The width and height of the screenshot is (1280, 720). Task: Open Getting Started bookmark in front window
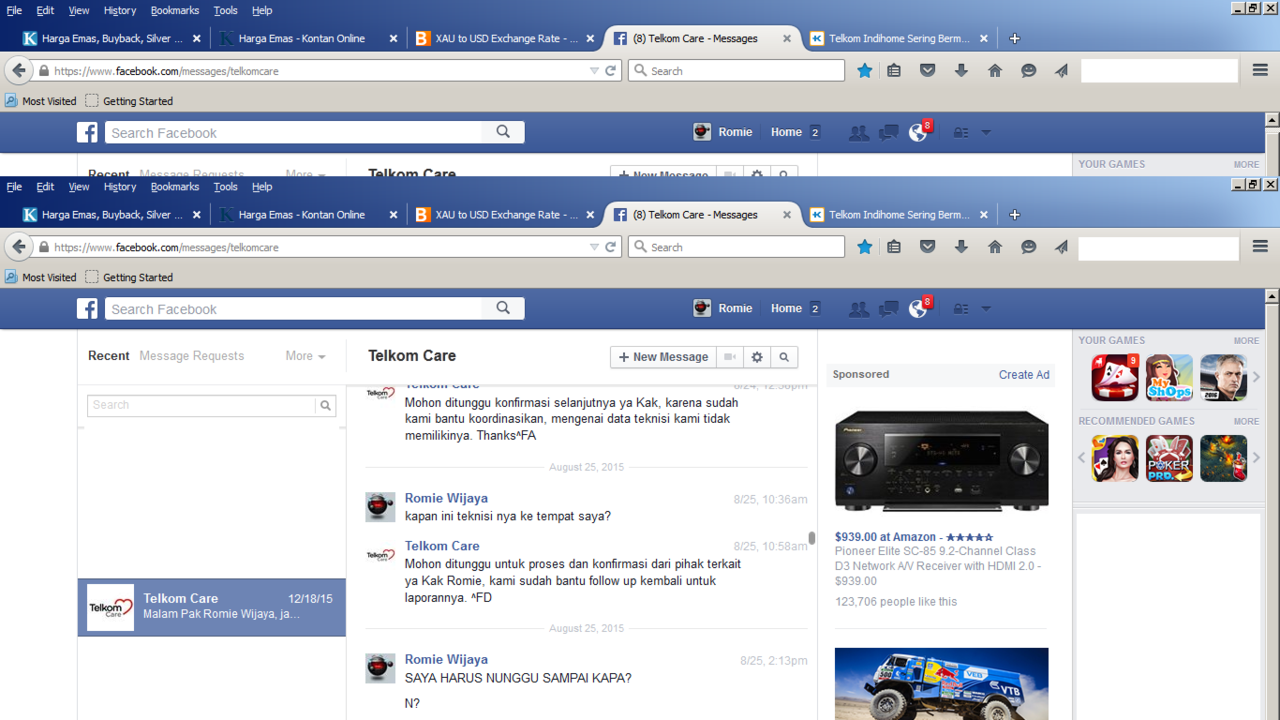tap(129, 277)
